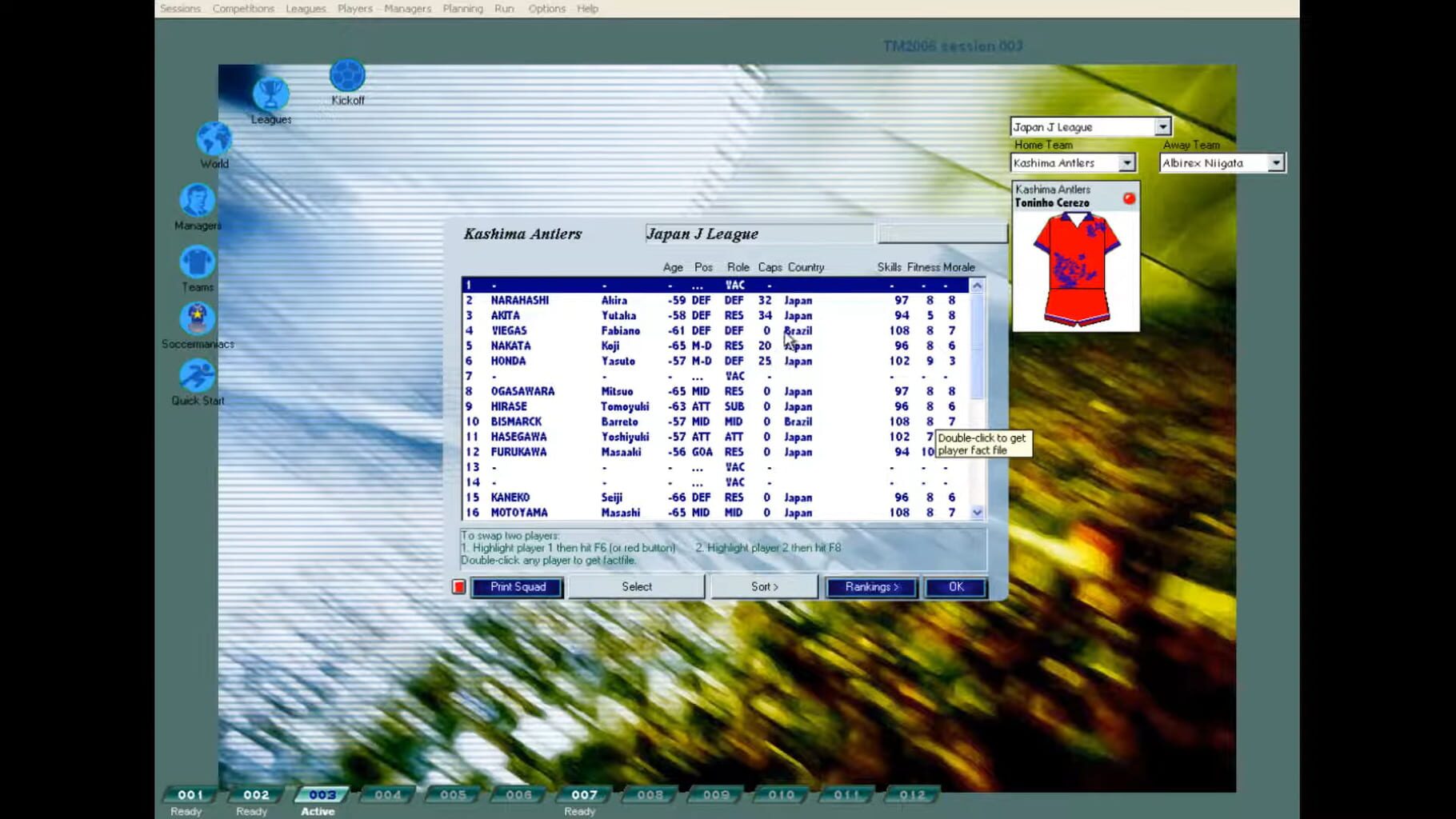Screen dimensions: 1456x819
Task: Open the Teams shirt icon
Action: [x=197, y=262]
